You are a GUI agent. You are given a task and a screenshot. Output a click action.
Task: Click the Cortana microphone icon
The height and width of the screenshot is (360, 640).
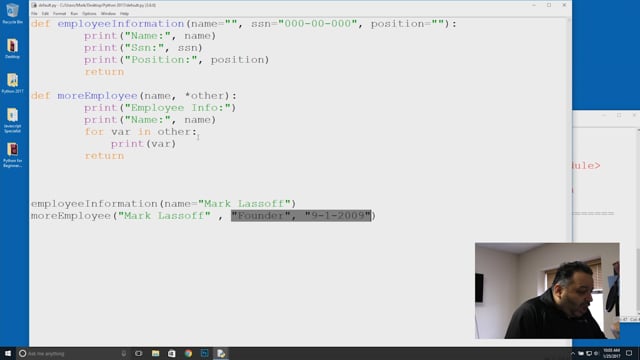pos(124,353)
